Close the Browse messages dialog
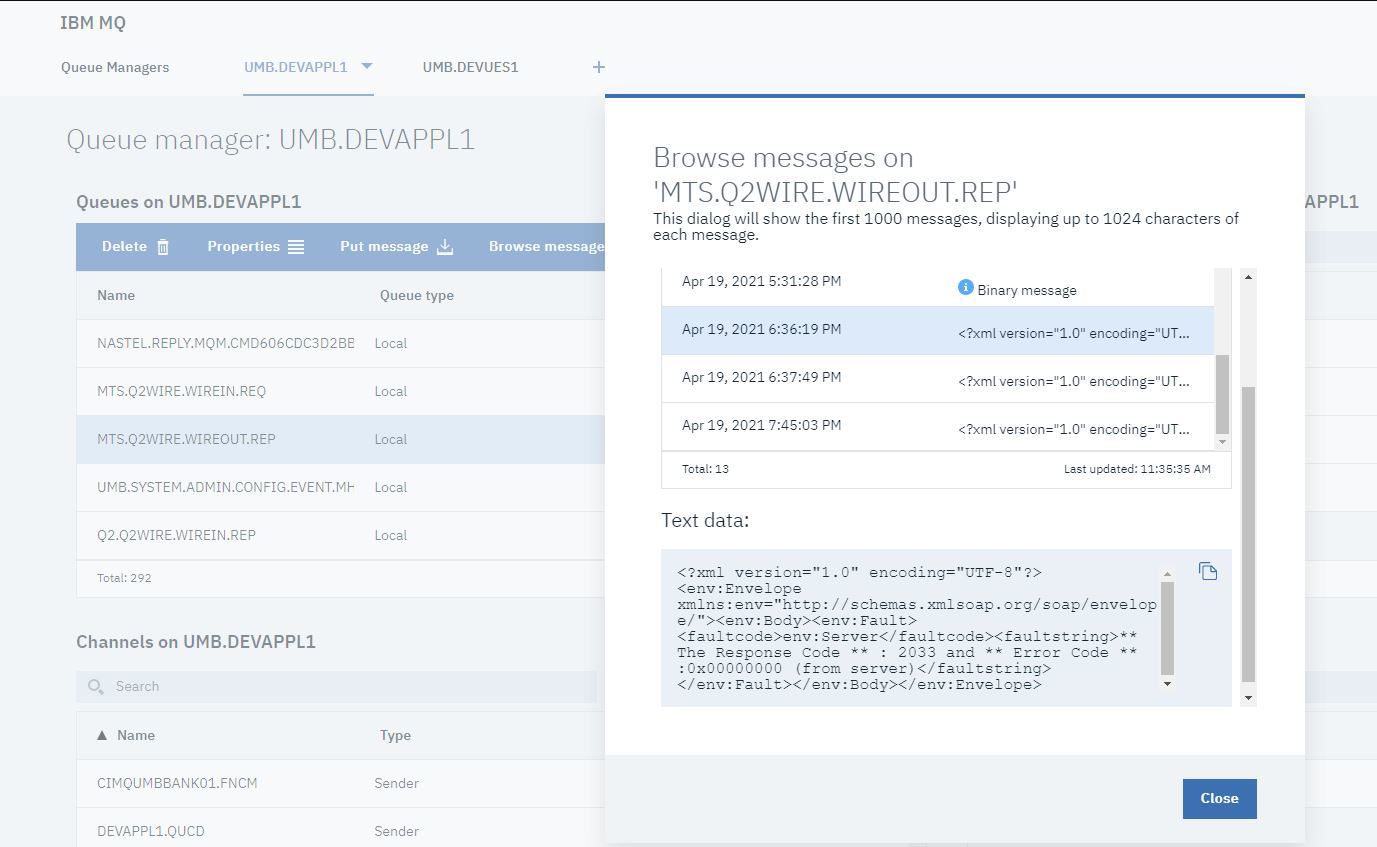The width and height of the screenshot is (1377, 847). click(x=1219, y=798)
